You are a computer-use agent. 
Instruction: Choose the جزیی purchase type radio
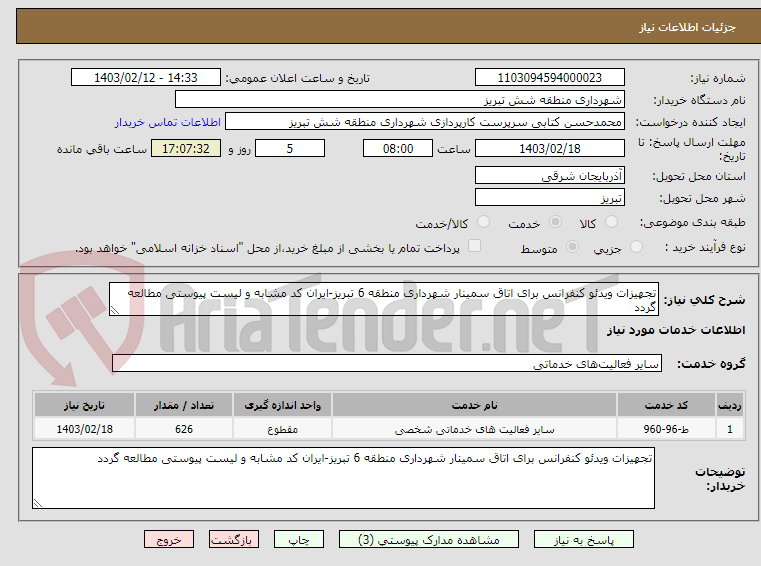tap(636, 247)
